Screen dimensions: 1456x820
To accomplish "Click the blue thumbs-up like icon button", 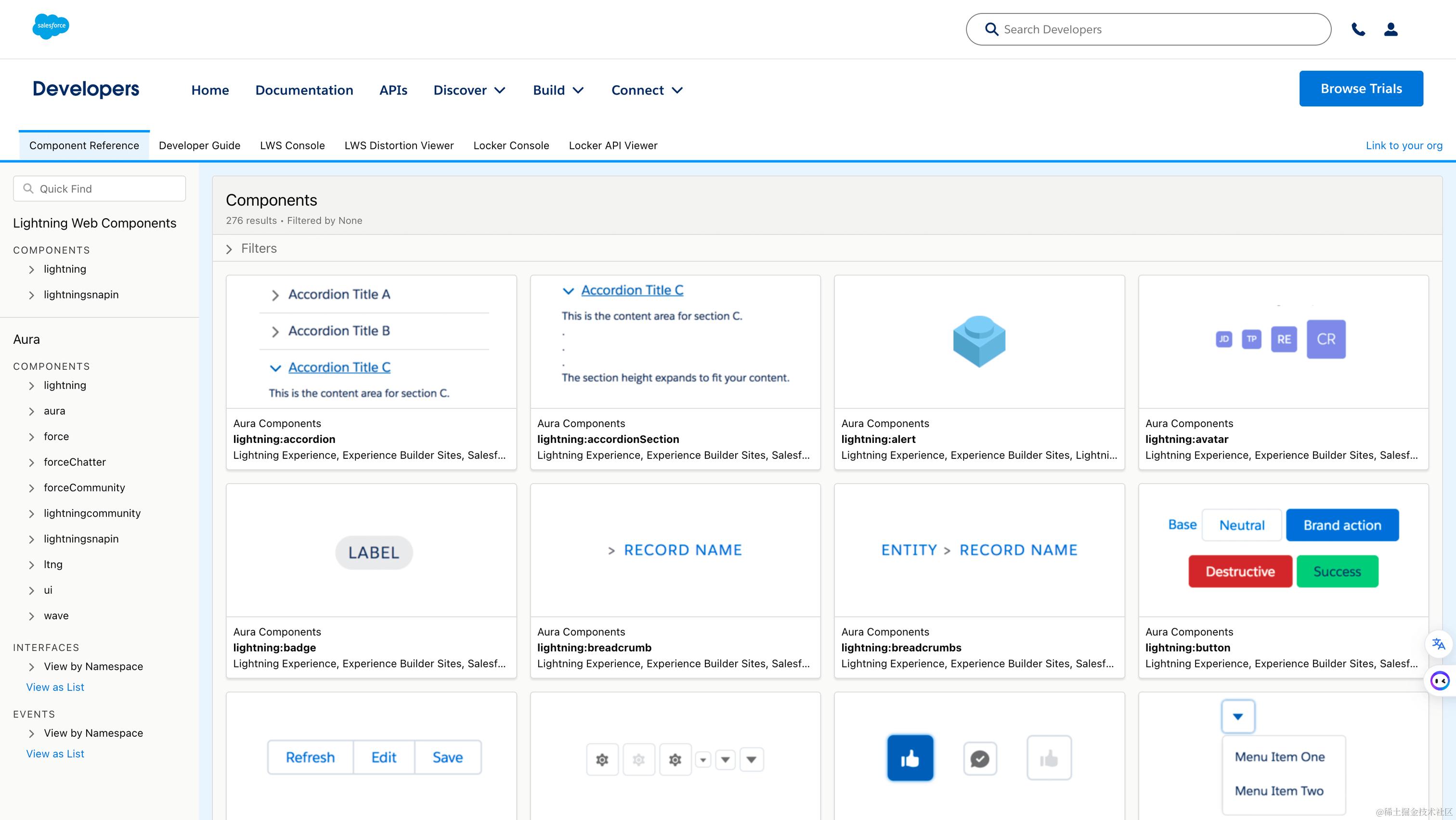I will 910,758.
